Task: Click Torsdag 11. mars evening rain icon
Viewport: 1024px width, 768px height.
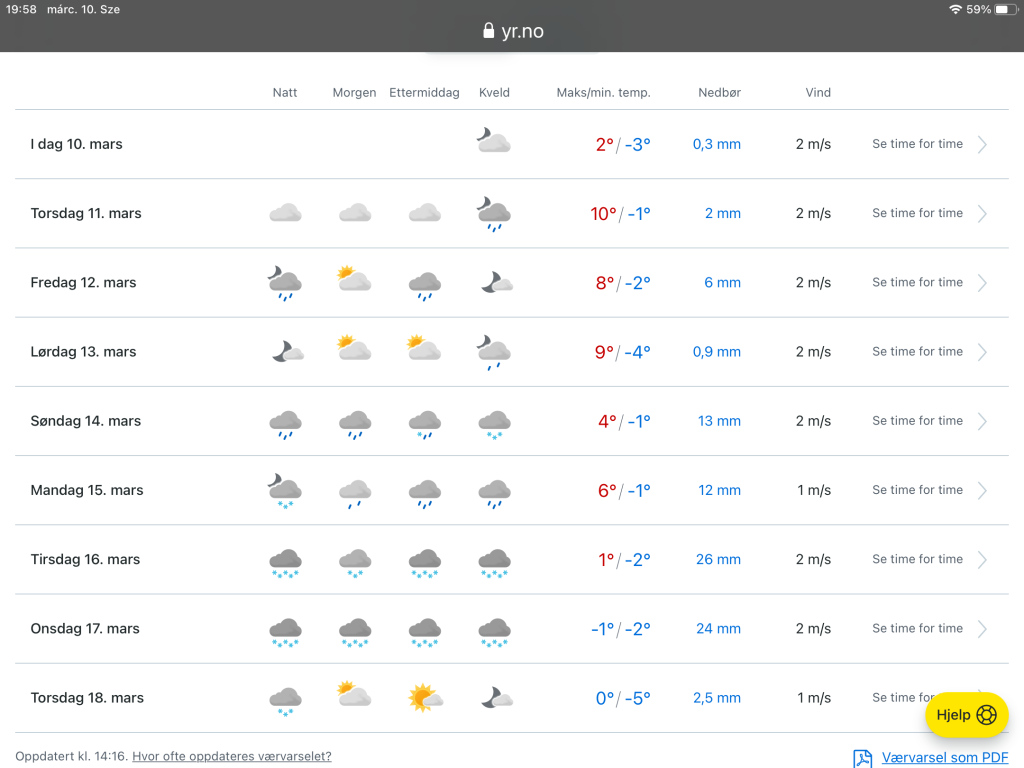Action: [494, 214]
